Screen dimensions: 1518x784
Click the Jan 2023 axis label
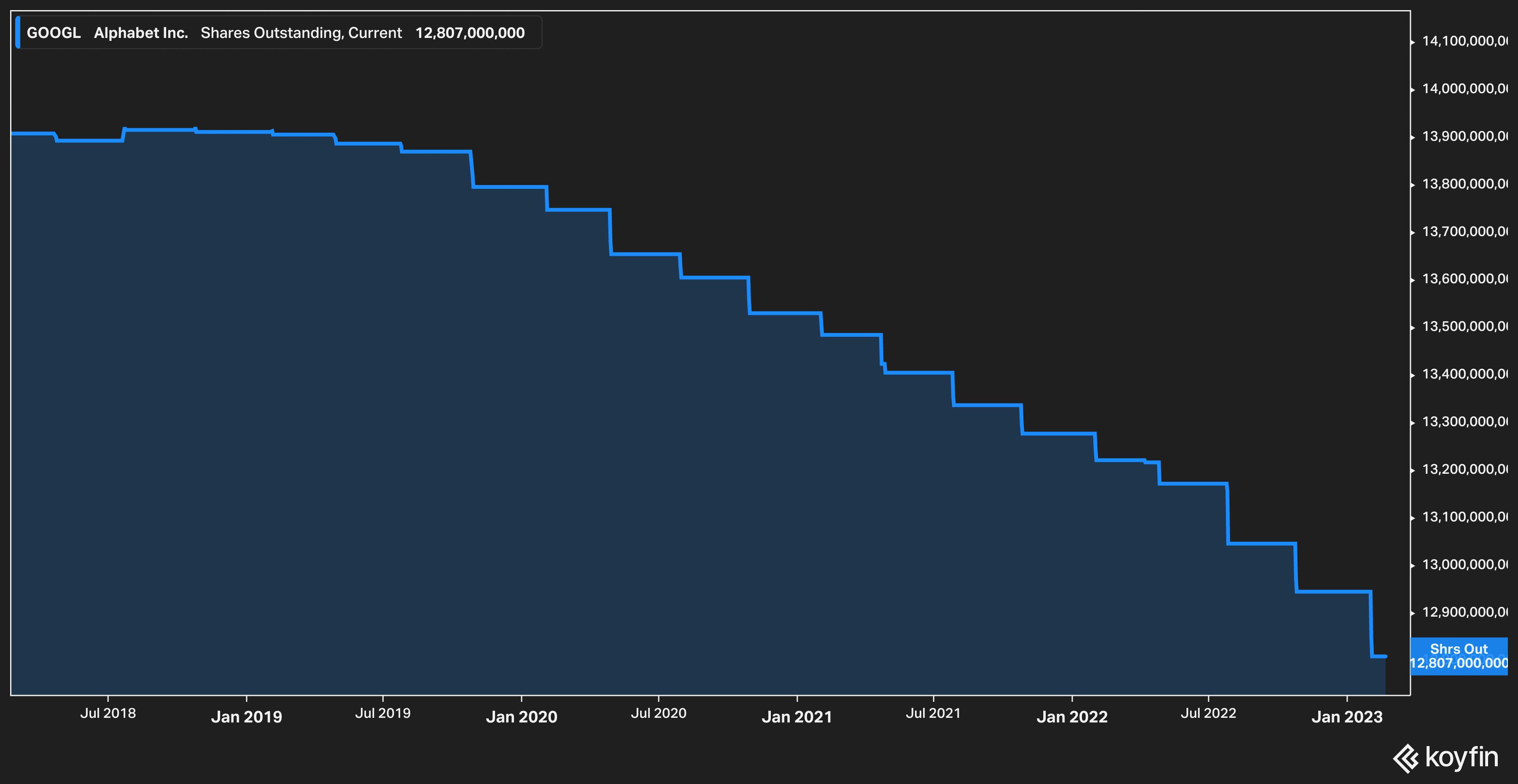[1347, 717]
